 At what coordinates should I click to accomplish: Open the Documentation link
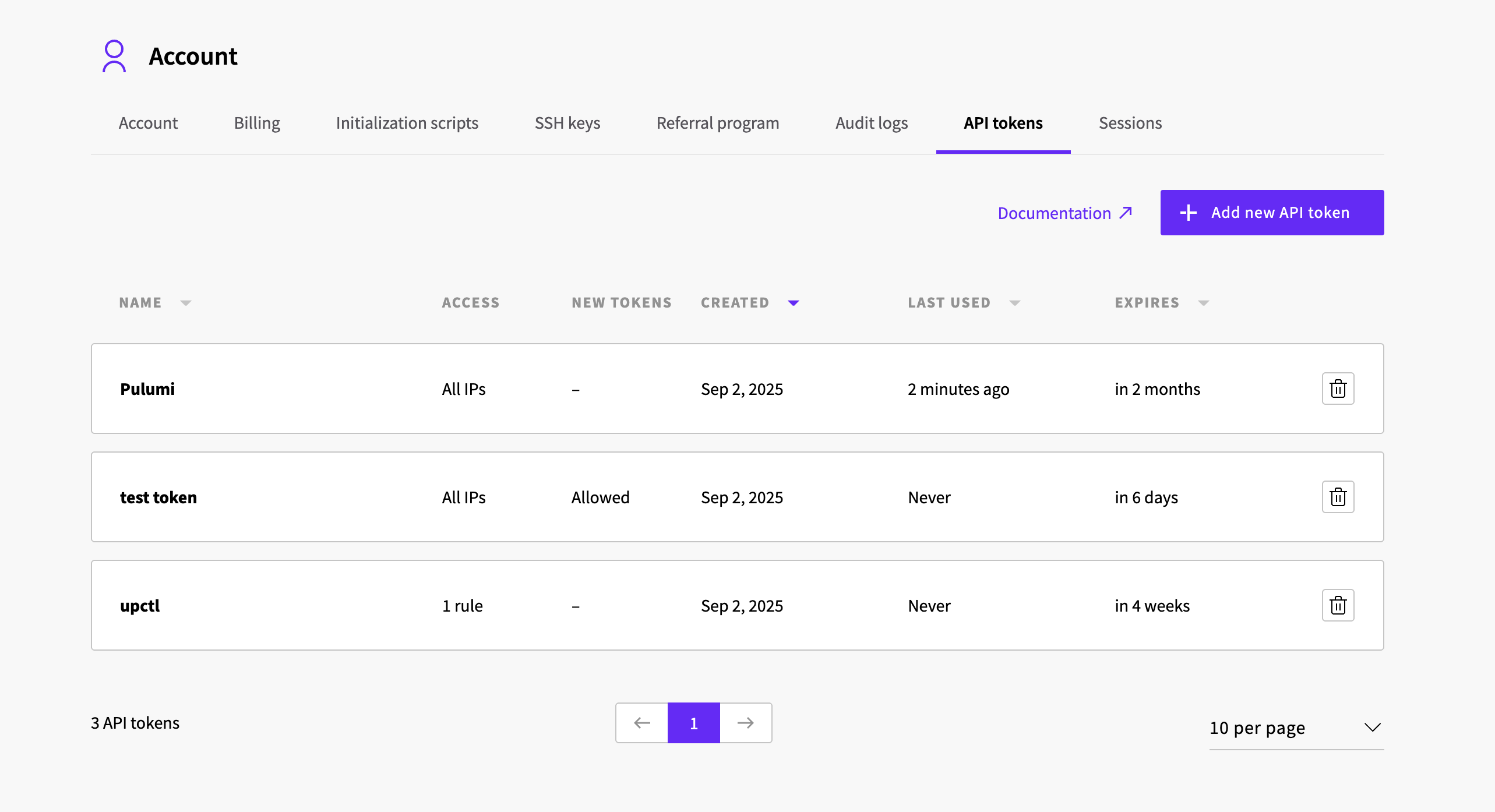[1064, 213]
